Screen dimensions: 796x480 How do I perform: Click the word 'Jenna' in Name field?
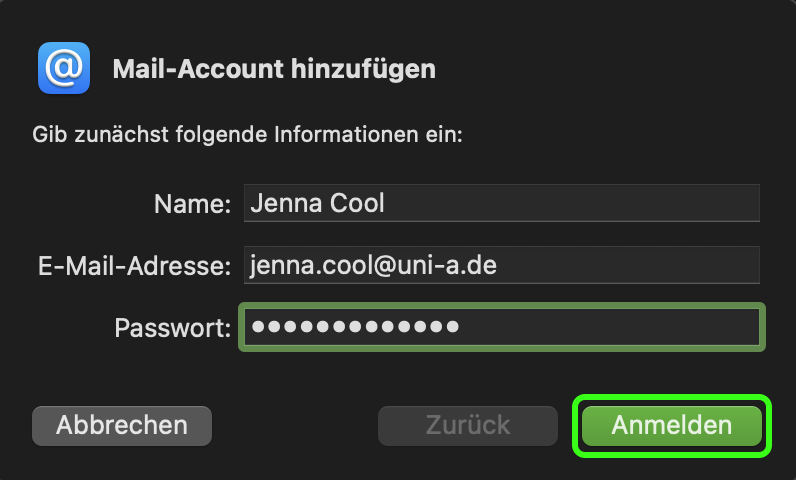[x=281, y=203]
